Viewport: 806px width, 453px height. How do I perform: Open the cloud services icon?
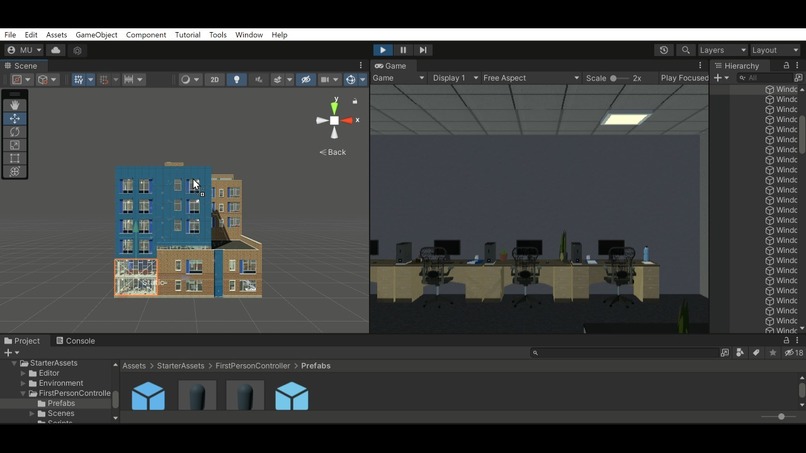point(56,50)
